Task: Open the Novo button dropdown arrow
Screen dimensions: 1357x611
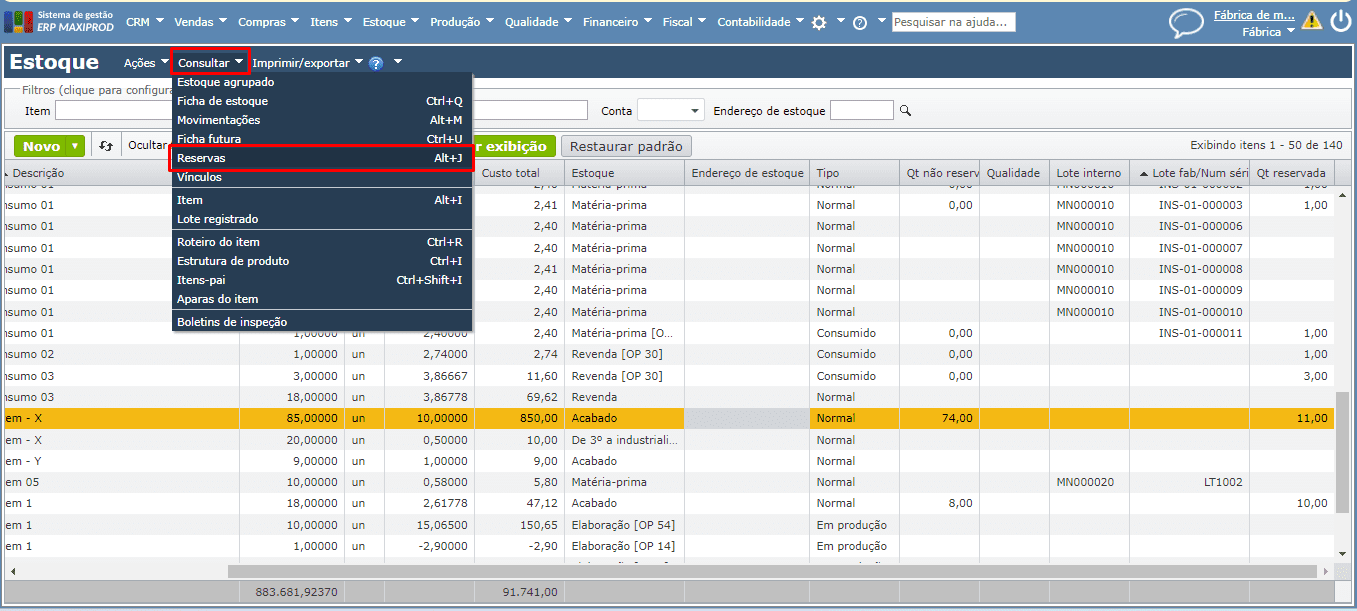Action: click(x=75, y=146)
